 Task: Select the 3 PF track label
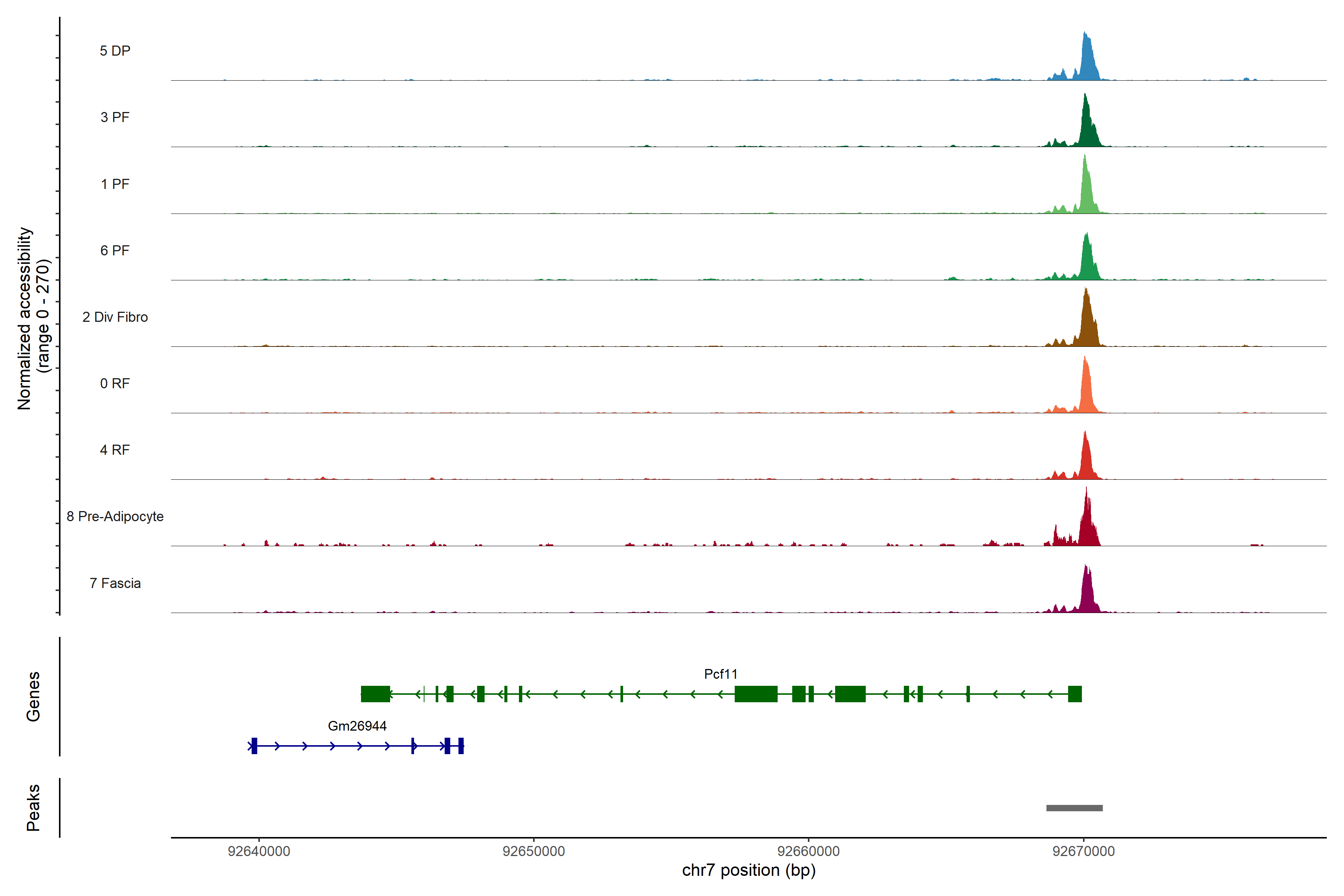[x=115, y=117]
